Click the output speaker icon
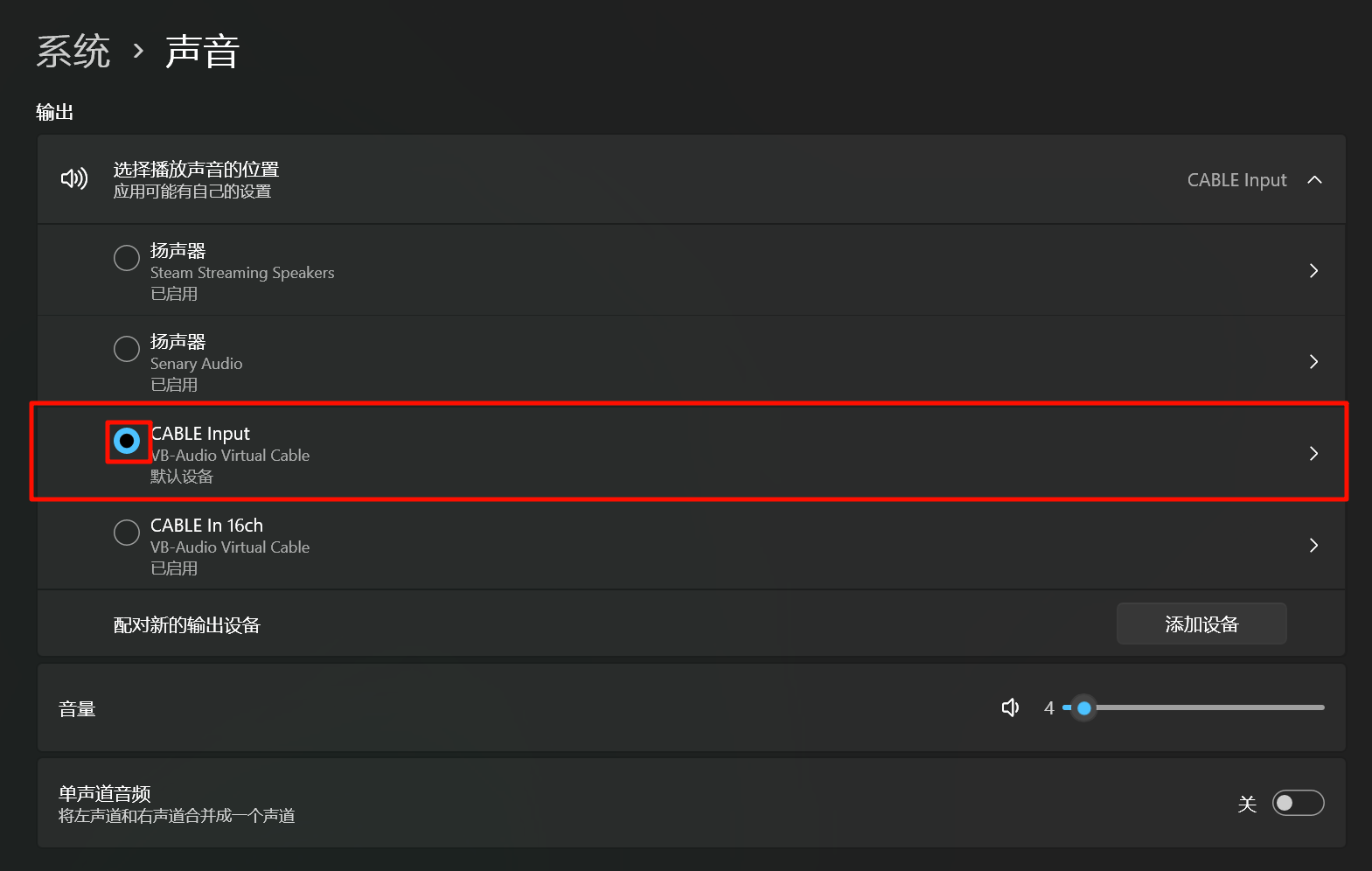1372x871 pixels. tap(74, 179)
